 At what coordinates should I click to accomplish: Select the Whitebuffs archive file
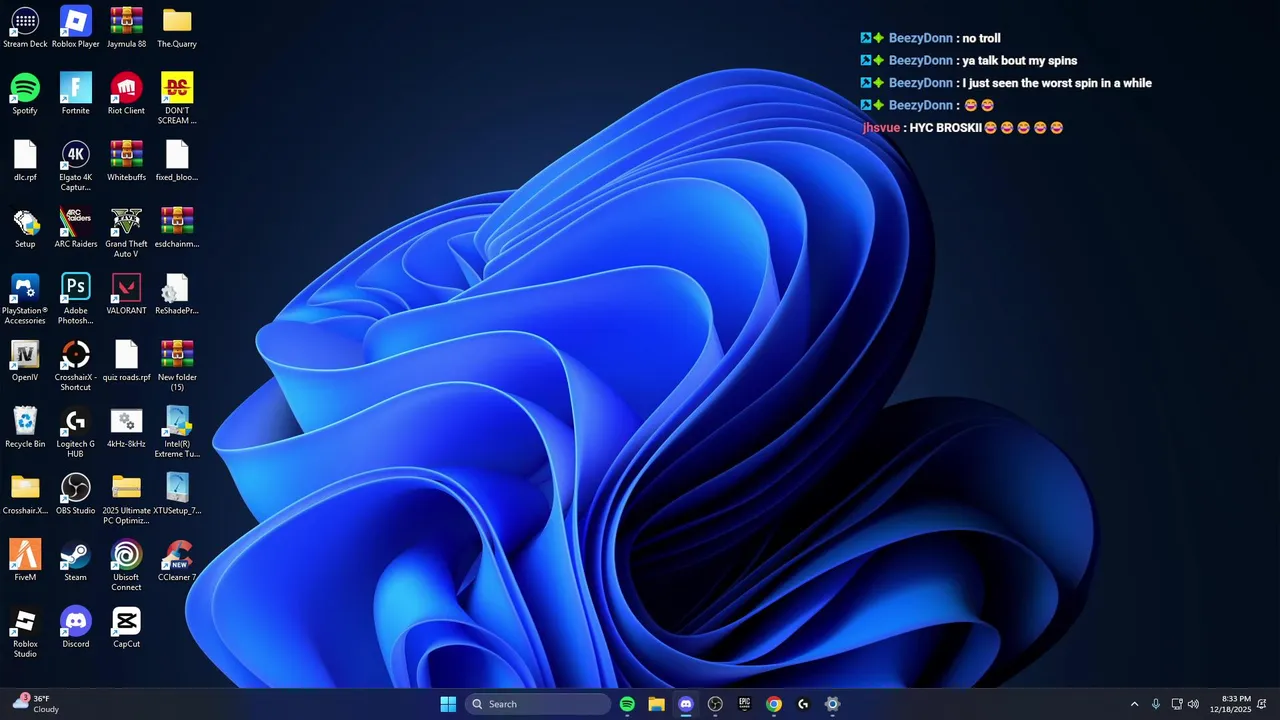[126, 161]
